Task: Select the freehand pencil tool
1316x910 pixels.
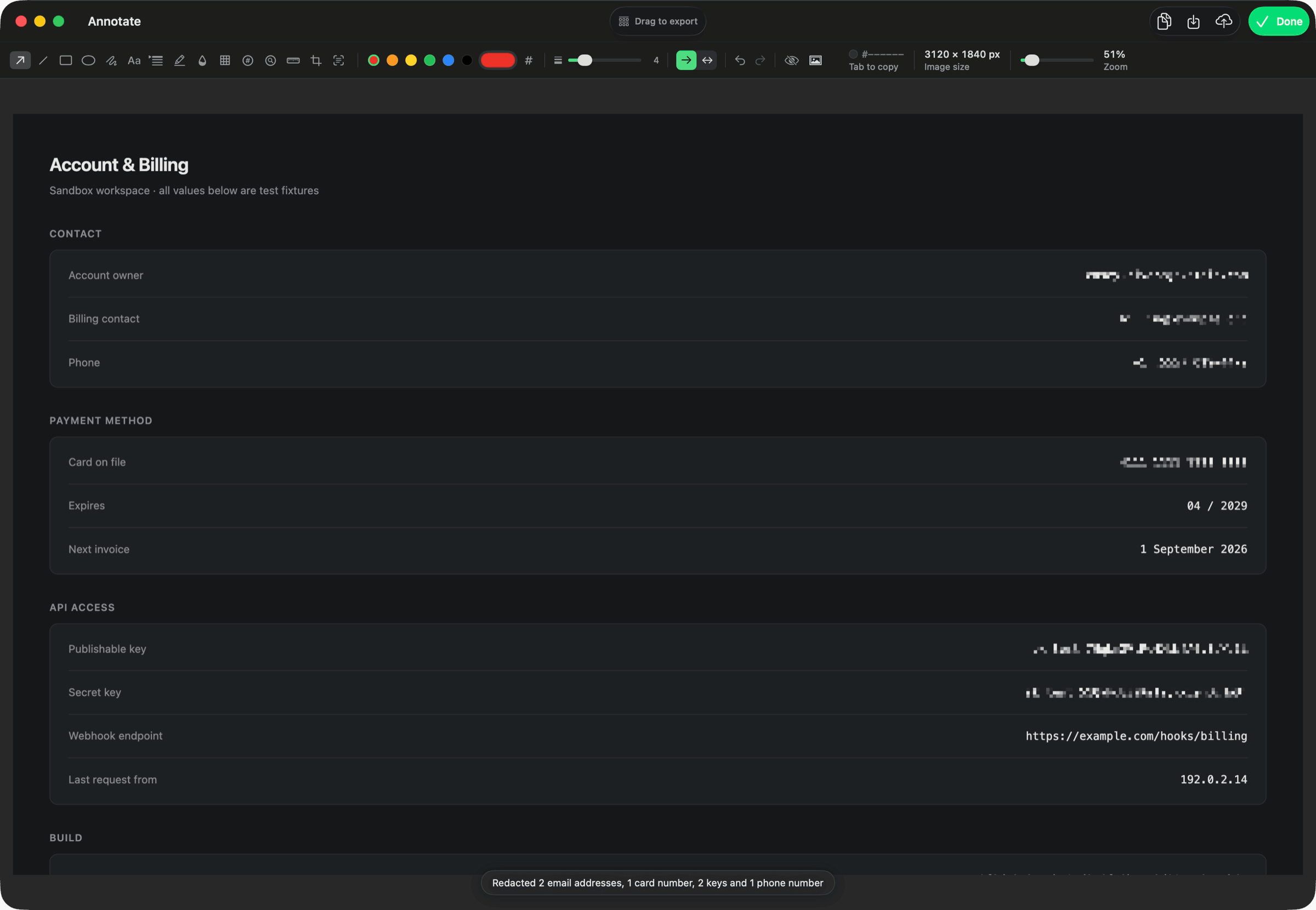Action: click(111, 60)
